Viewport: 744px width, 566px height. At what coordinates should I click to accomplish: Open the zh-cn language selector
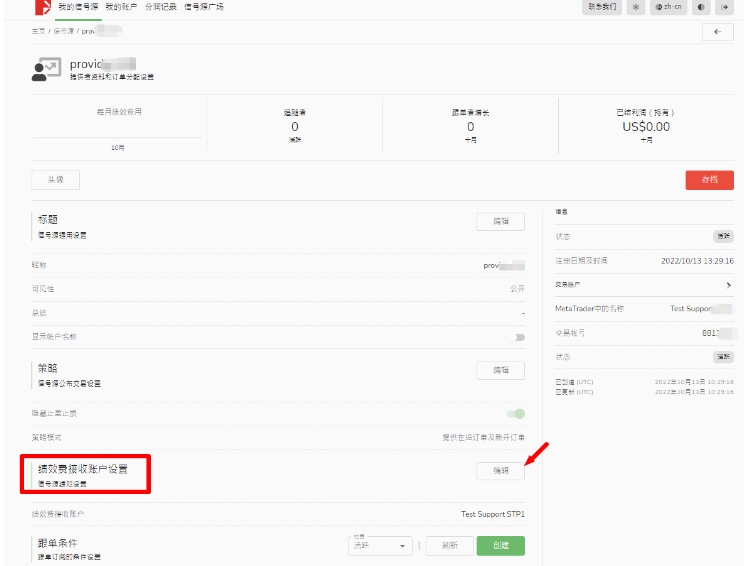pos(668,7)
